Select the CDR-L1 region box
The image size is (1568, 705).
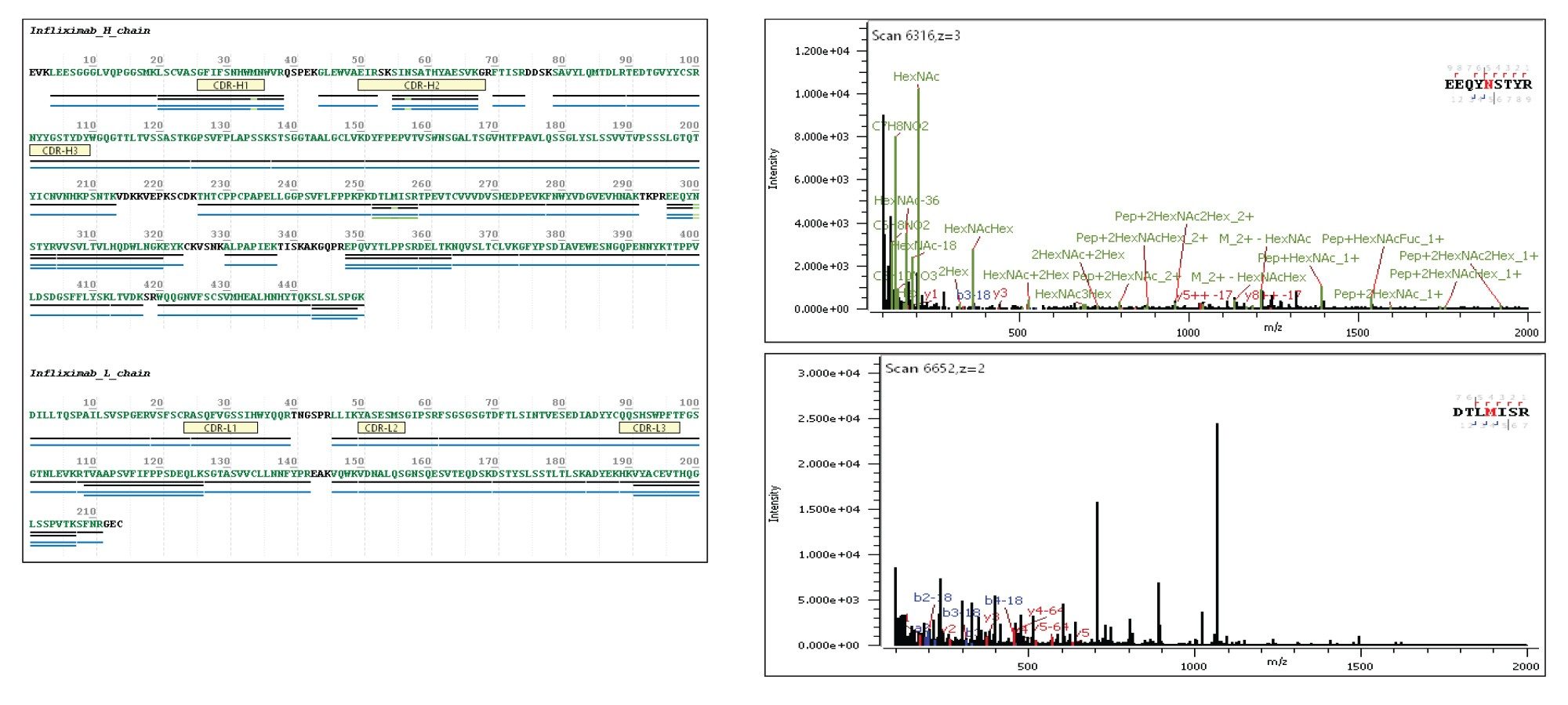tap(220, 428)
